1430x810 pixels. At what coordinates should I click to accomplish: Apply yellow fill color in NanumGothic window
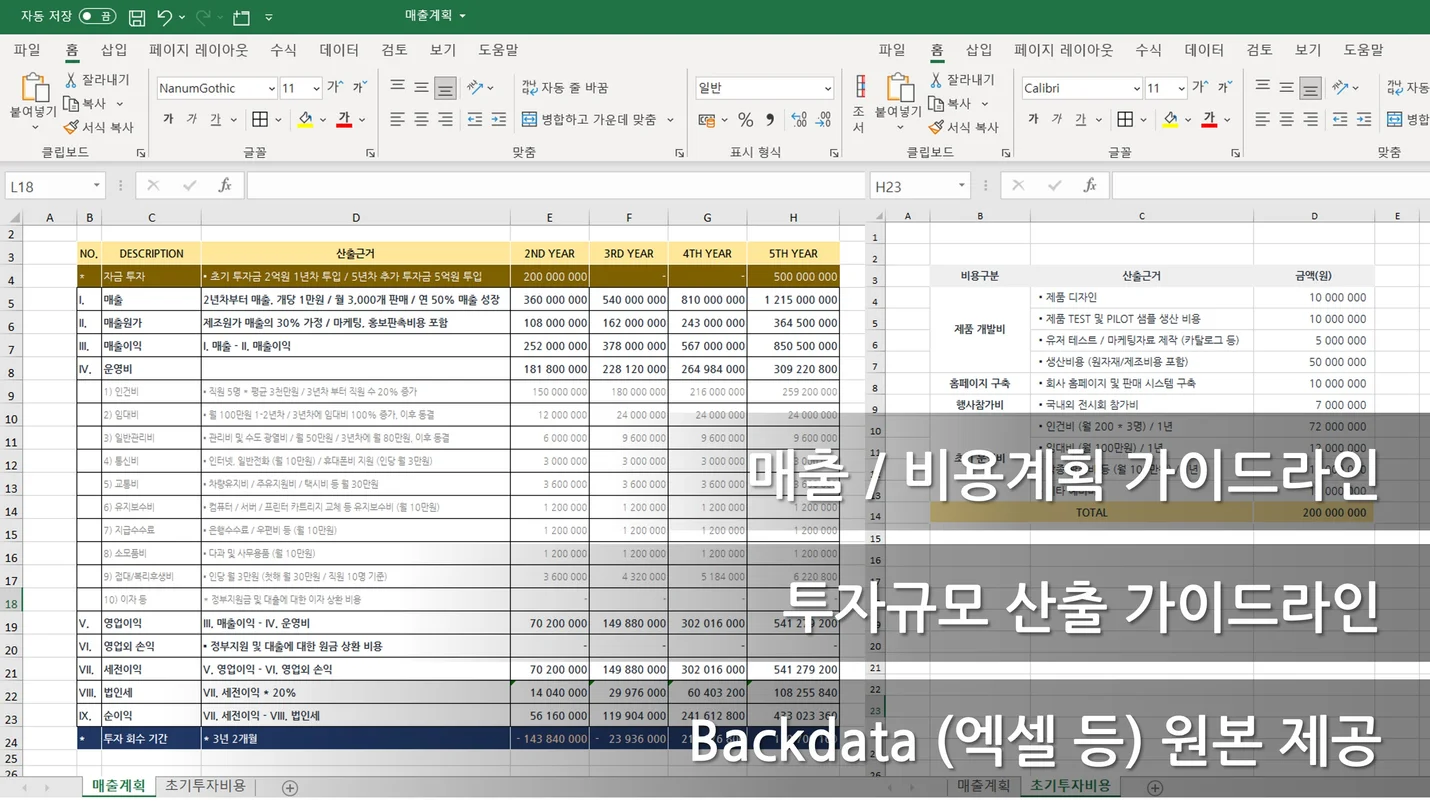pos(305,120)
